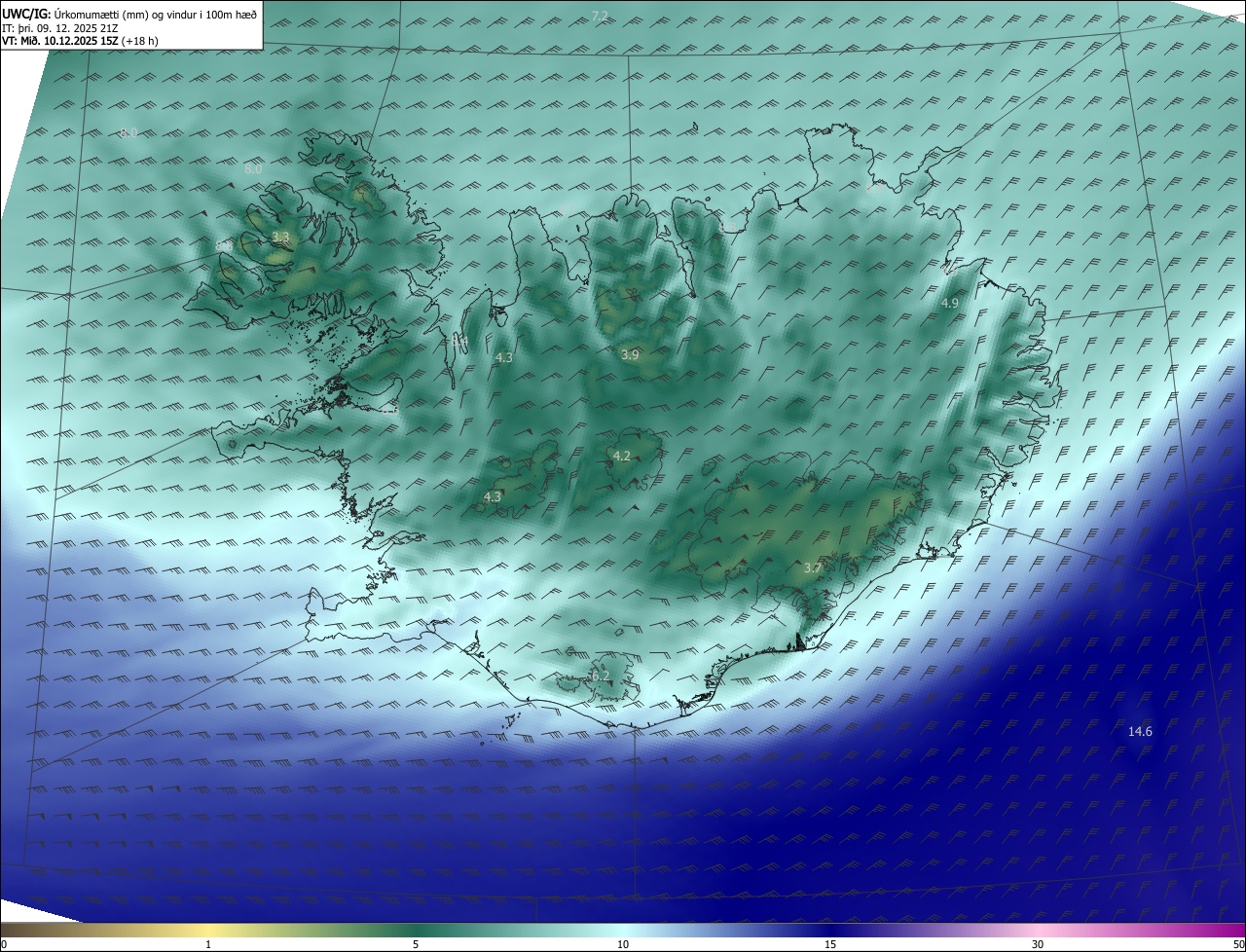The height and width of the screenshot is (952, 1246).
Task: Click the 6.2 value label near the south coast
Action: (600, 676)
